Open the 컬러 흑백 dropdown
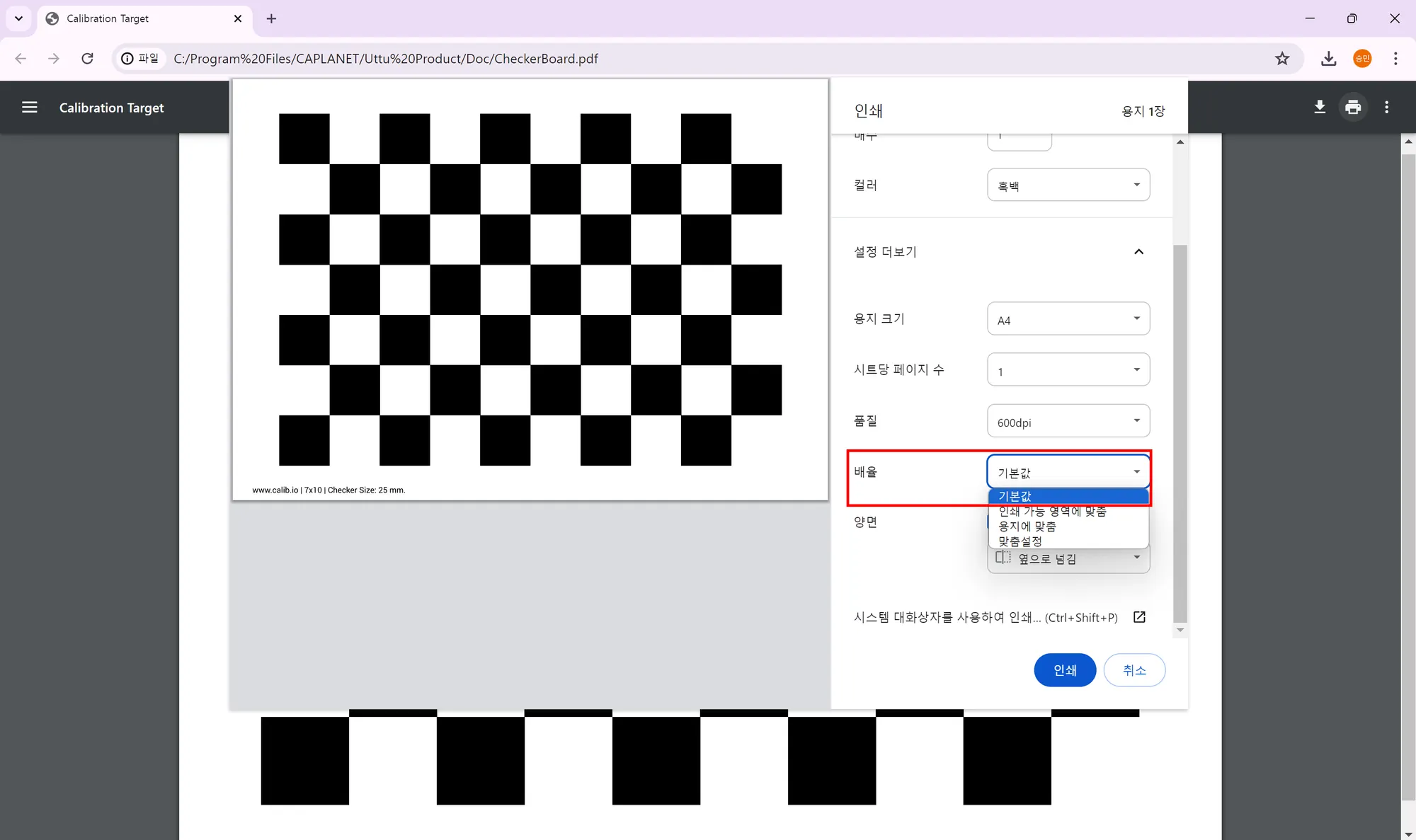The height and width of the screenshot is (840, 1416). [1068, 185]
